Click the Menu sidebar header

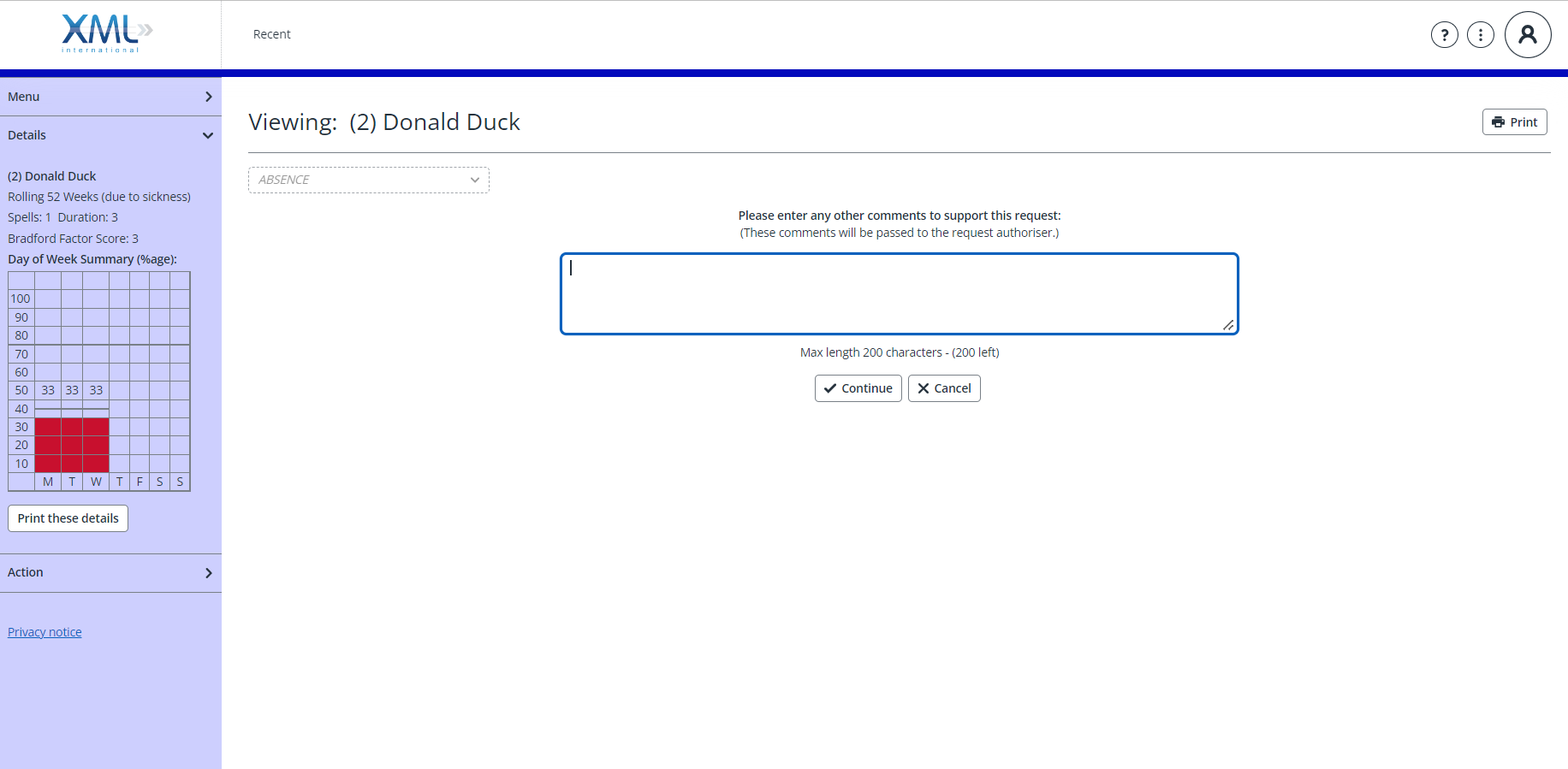click(x=110, y=97)
